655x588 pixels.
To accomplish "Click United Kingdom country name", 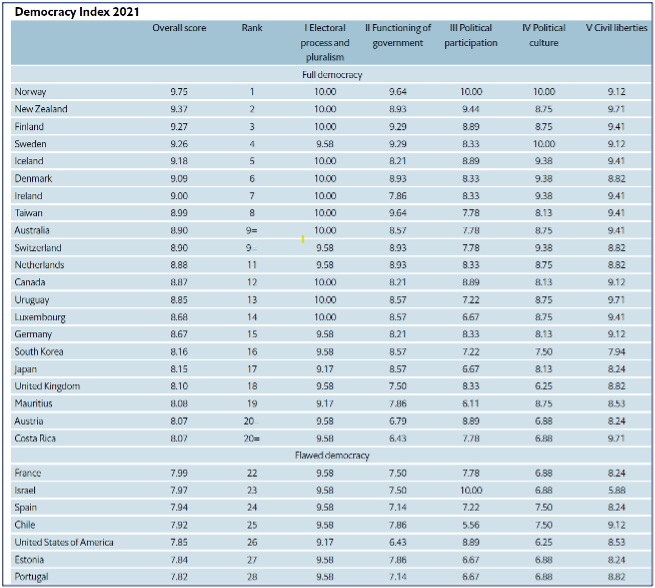I will [x=47, y=386].
